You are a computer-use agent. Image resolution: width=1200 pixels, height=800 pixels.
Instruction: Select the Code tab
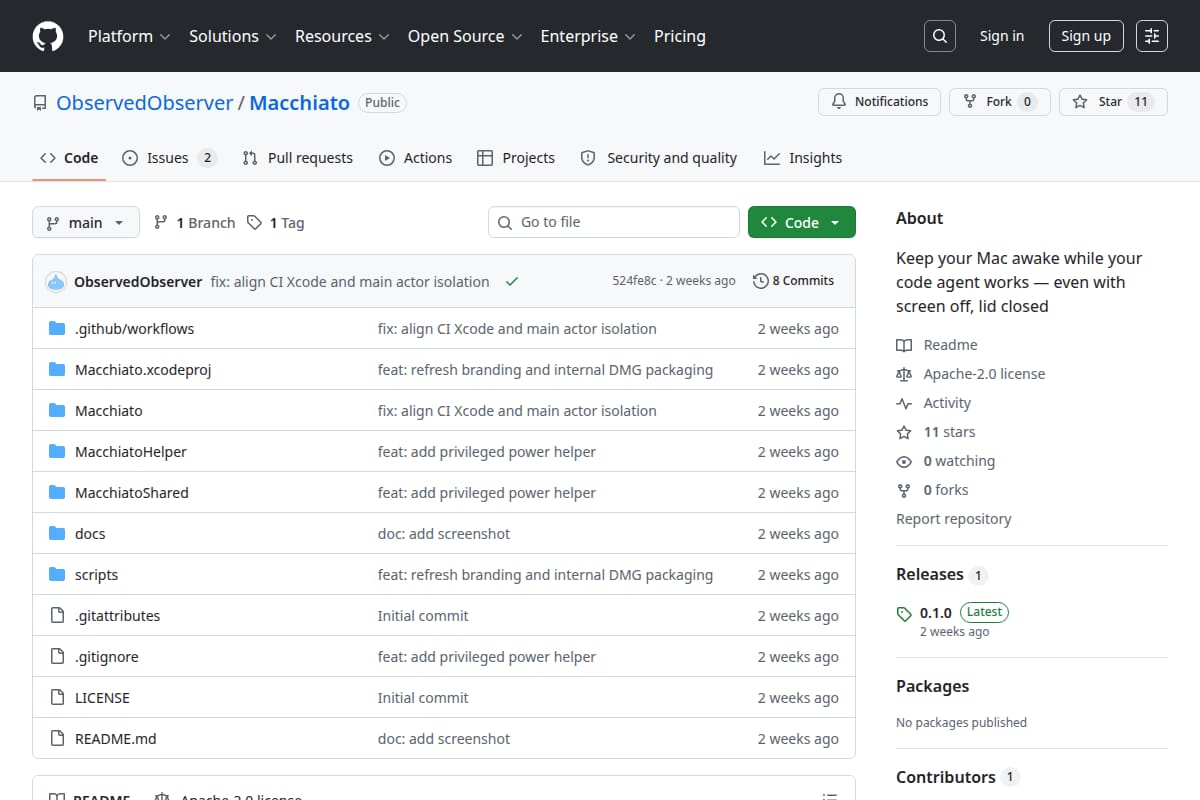click(69, 158)
